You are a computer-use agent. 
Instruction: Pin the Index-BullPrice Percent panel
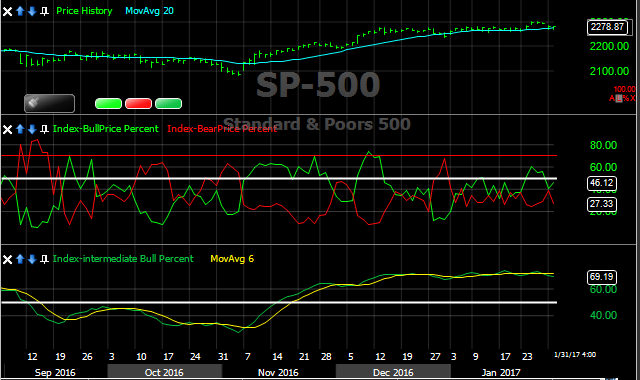pyautogui.click(x=44, y=129)
